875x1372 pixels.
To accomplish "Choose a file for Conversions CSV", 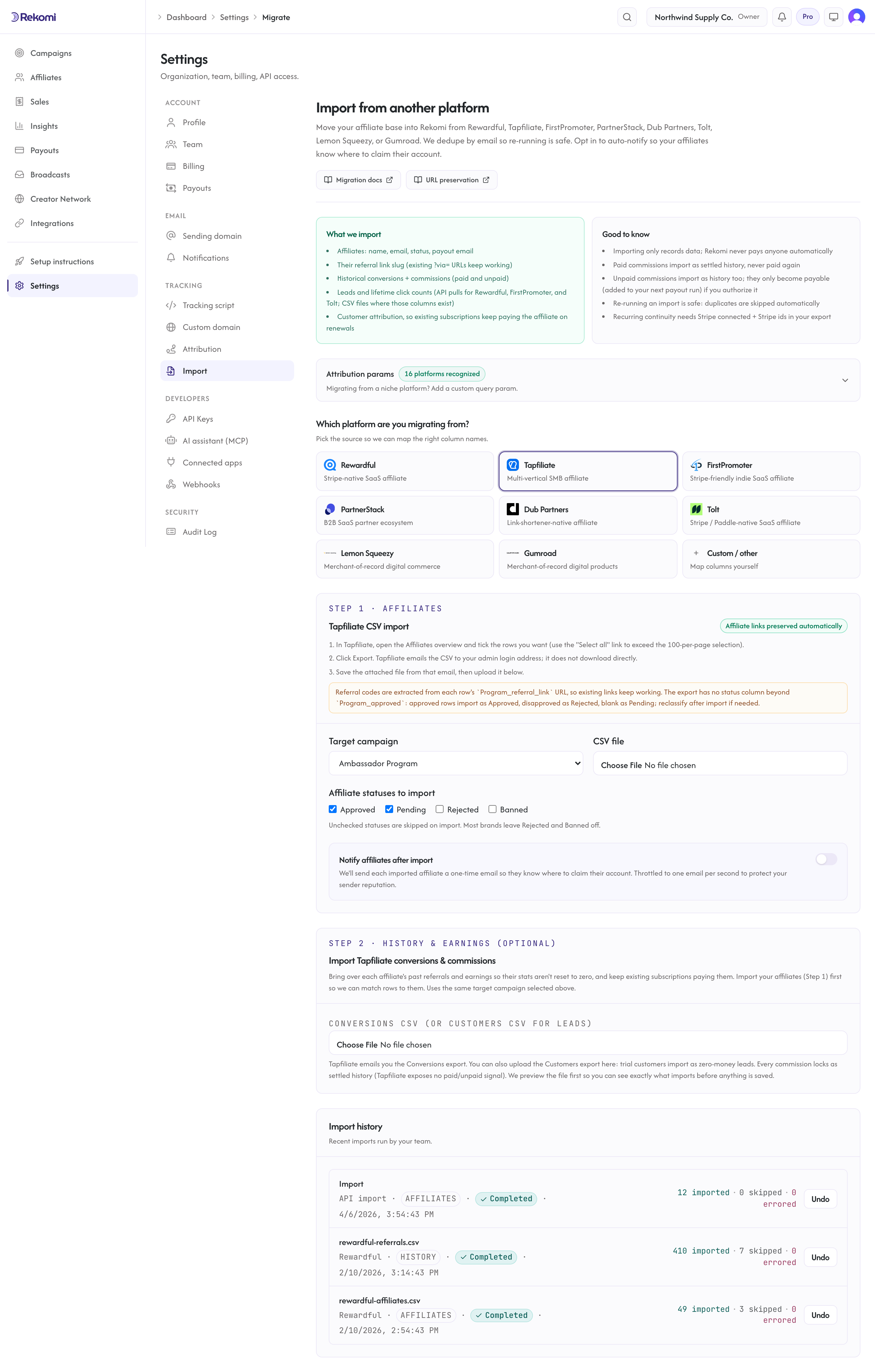I will click(588, 1043).
